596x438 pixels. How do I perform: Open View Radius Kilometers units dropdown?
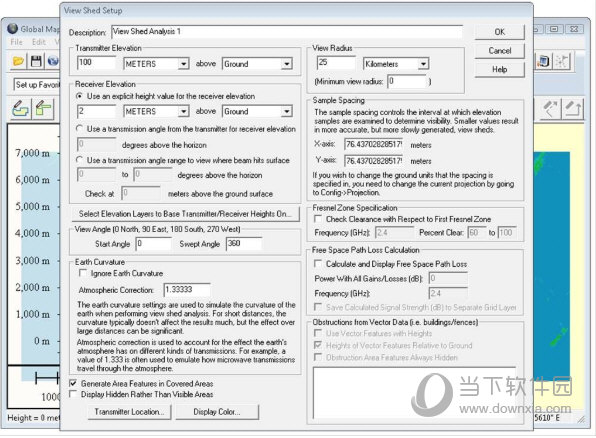tap(423, 63)
